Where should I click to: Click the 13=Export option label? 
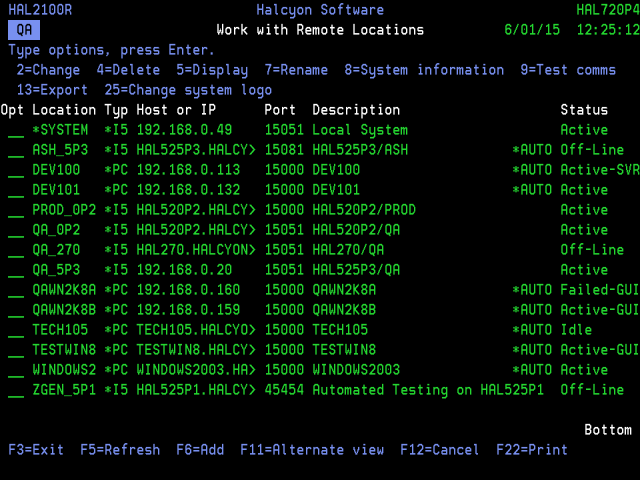52,90
